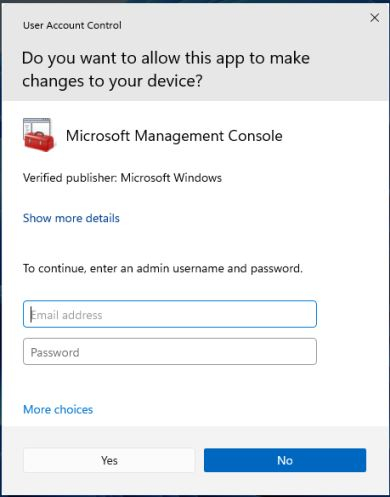Expand Show more details

pyautogui.click(x=71, y=218)
